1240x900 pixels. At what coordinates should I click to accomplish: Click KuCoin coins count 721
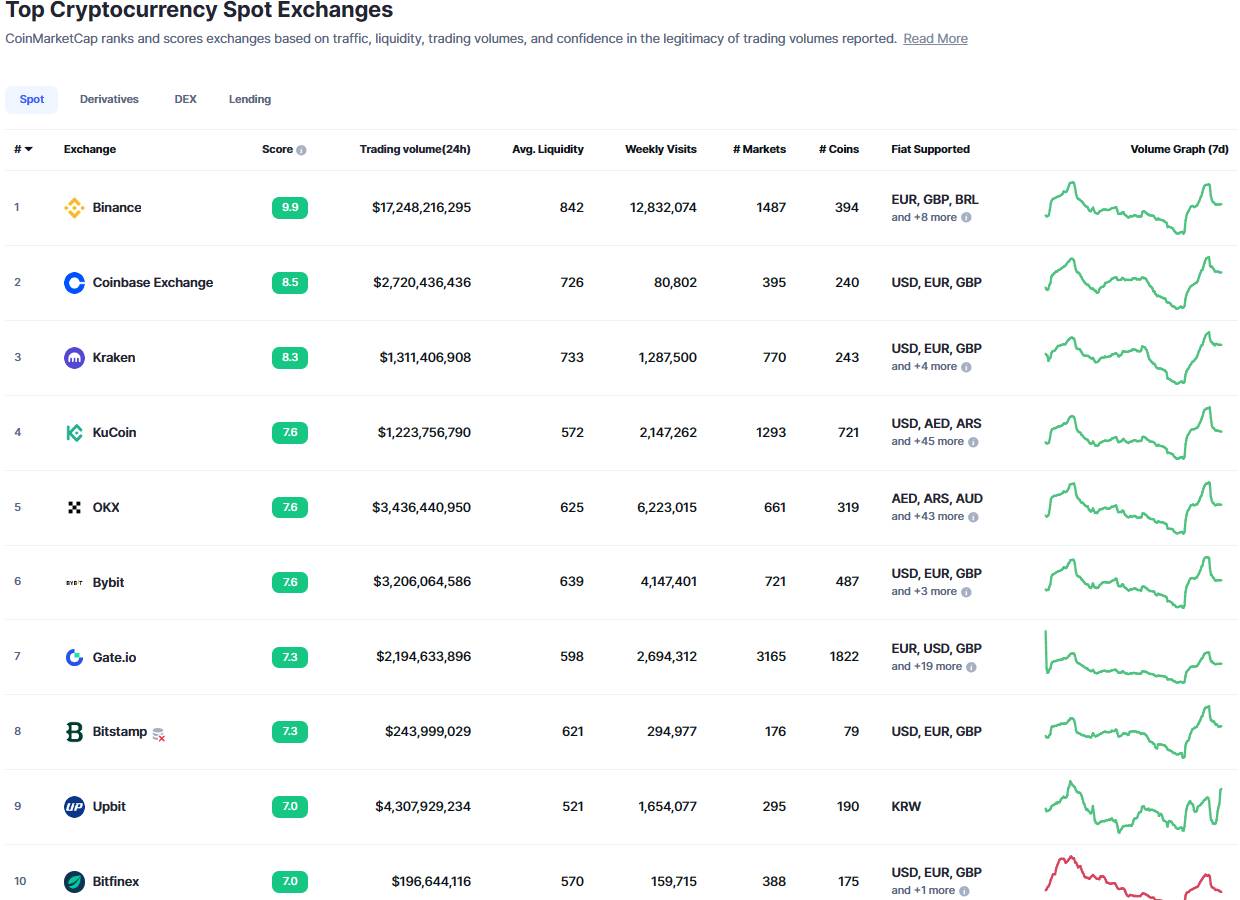pos(848,433)
